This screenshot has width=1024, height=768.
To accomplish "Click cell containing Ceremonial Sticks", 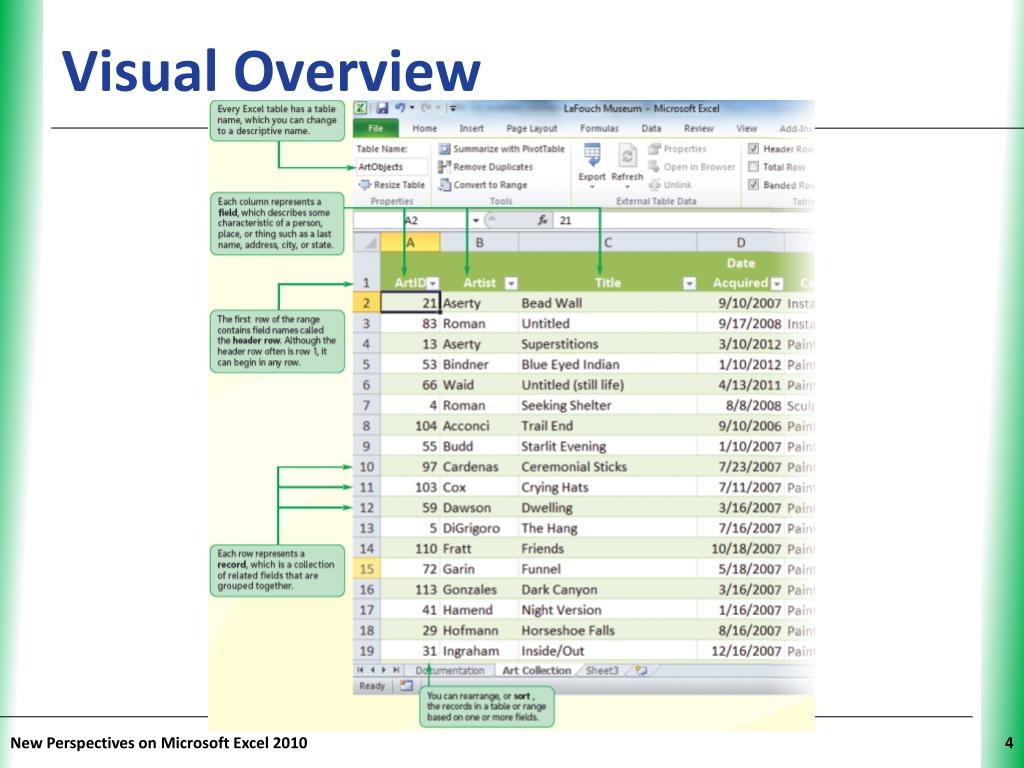I will pyautogui.click(x=607, y=467).
